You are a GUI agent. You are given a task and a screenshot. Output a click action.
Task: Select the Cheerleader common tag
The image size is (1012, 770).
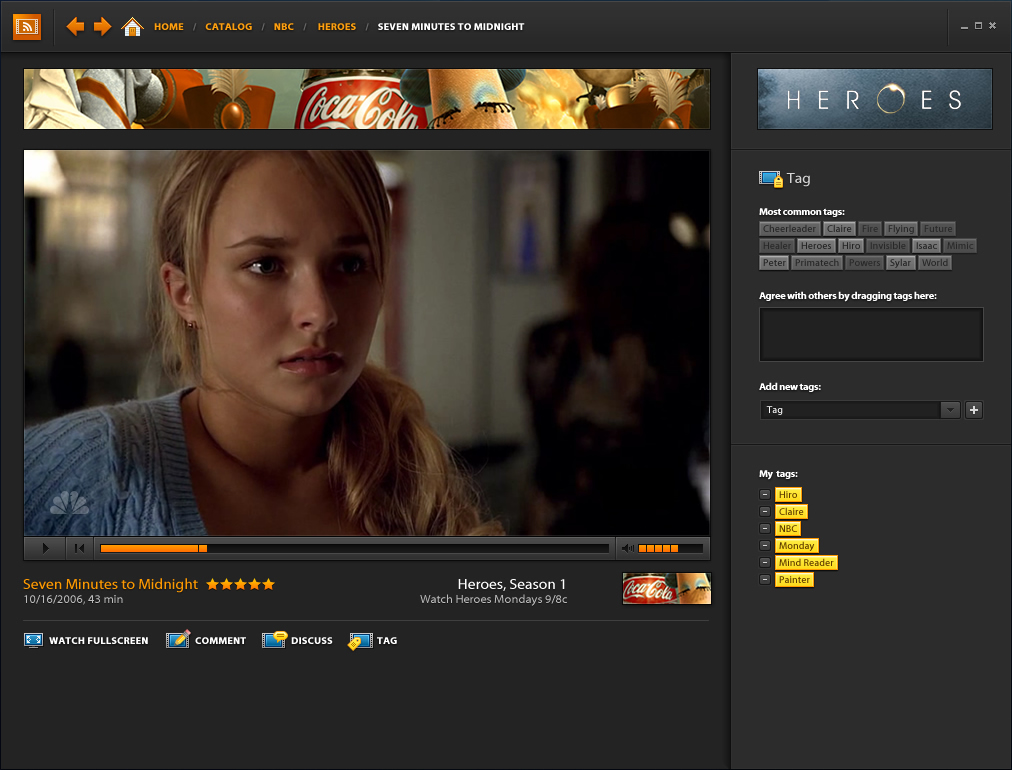pyautogui.click(x=789, y=229)
